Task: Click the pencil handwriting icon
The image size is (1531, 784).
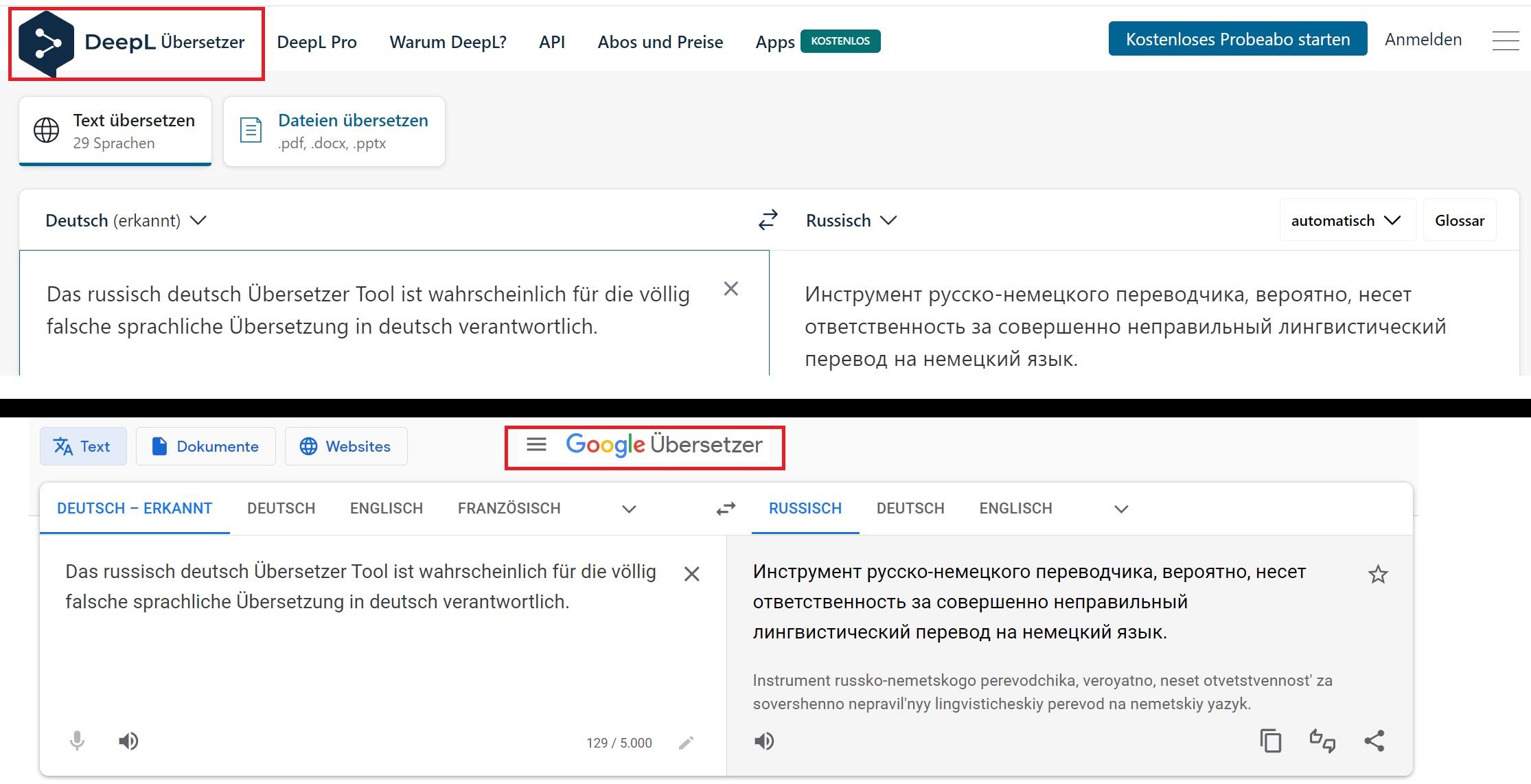Action: pyautogui.click(x=686, y=743)
